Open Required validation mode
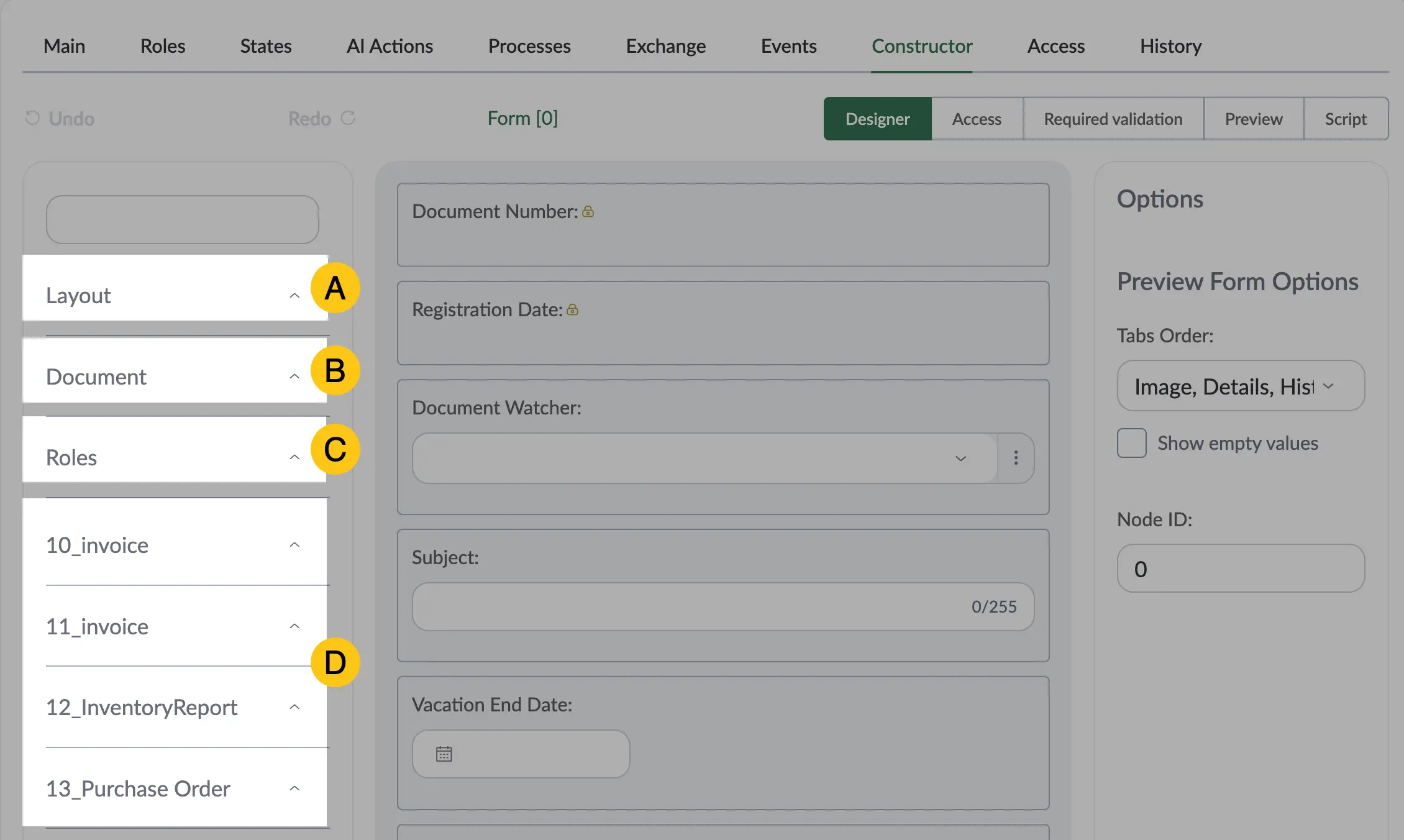This screenshot has height=840, width=1404. coord(1113,119)
